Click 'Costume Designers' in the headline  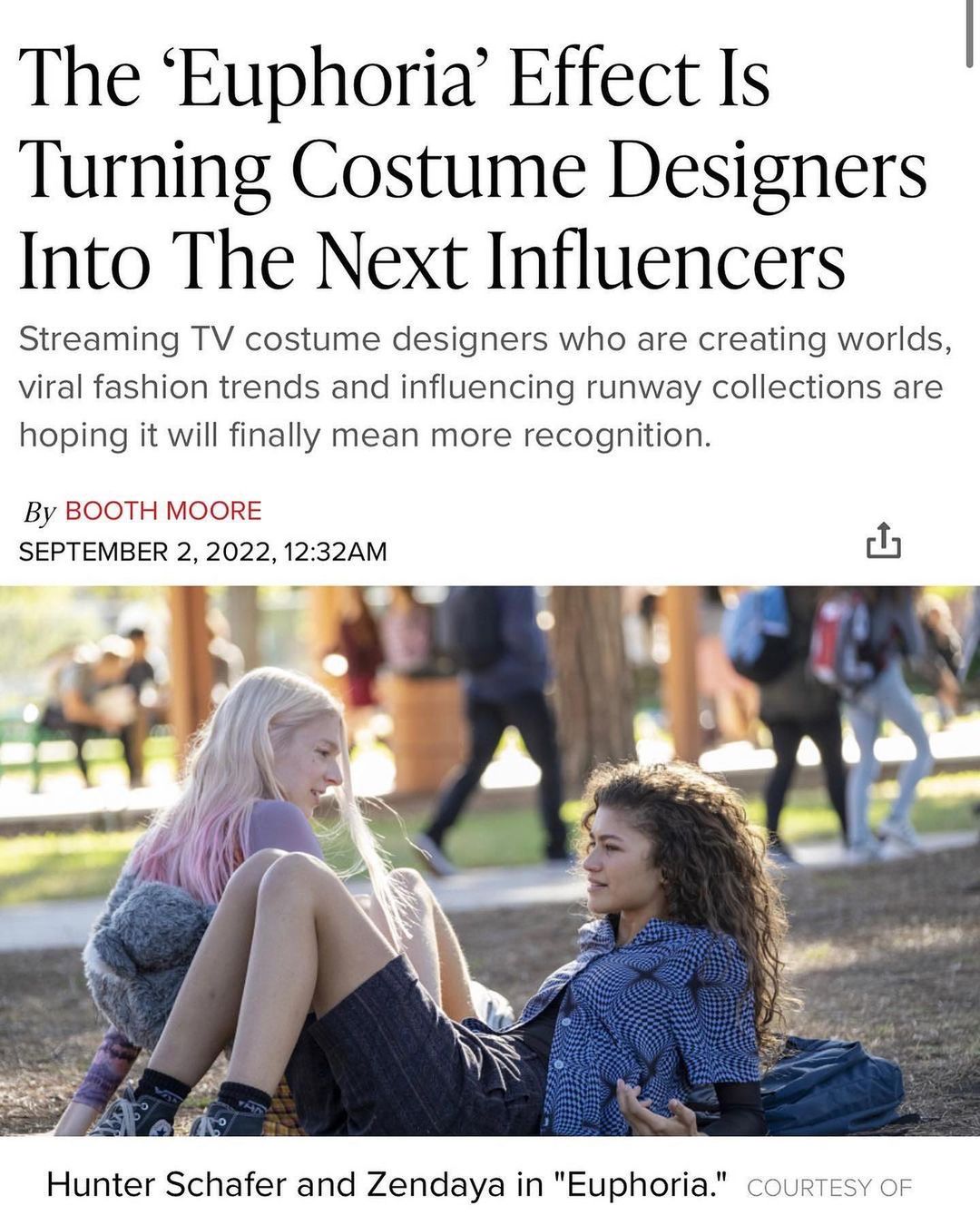click(x=609, y=171)
